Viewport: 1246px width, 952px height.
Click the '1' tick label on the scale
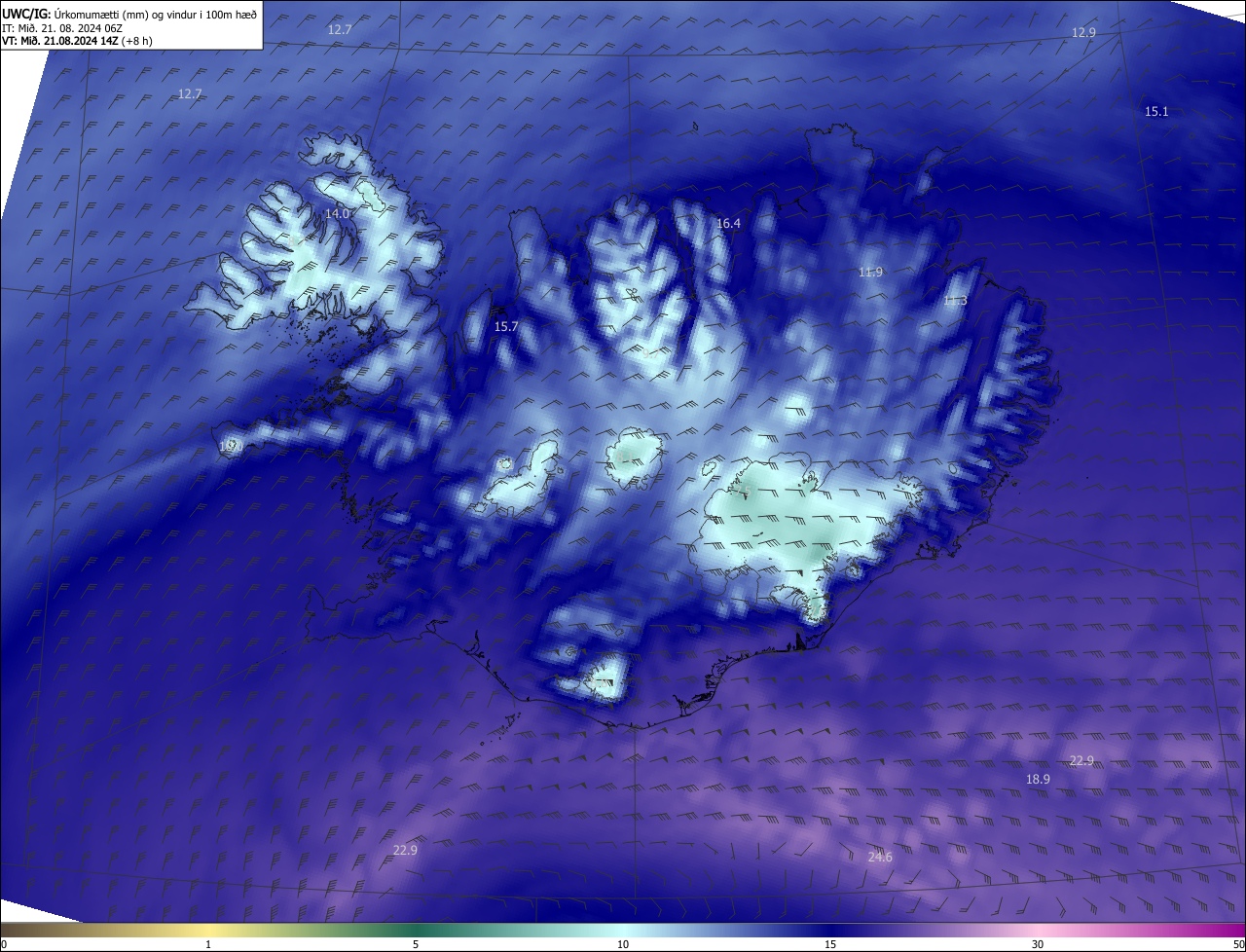pos(208,944)
